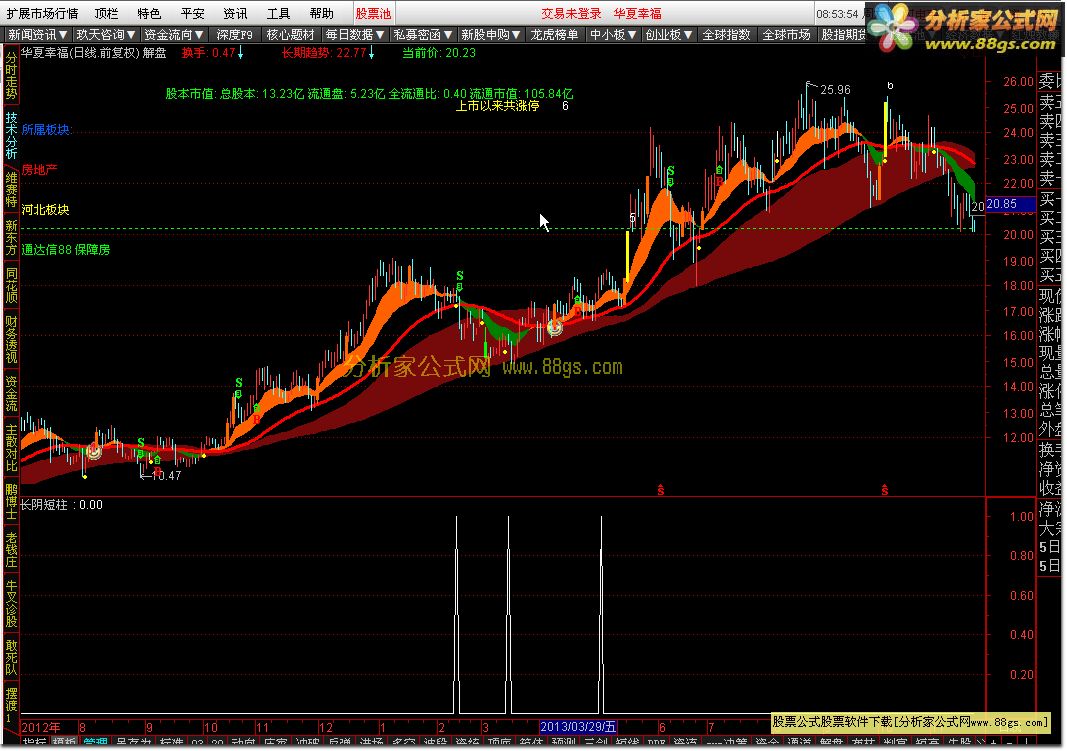1067x751 pixels.
Task: Click the down arrow beside 长期趋势 22.77
Action: (372, 52)
